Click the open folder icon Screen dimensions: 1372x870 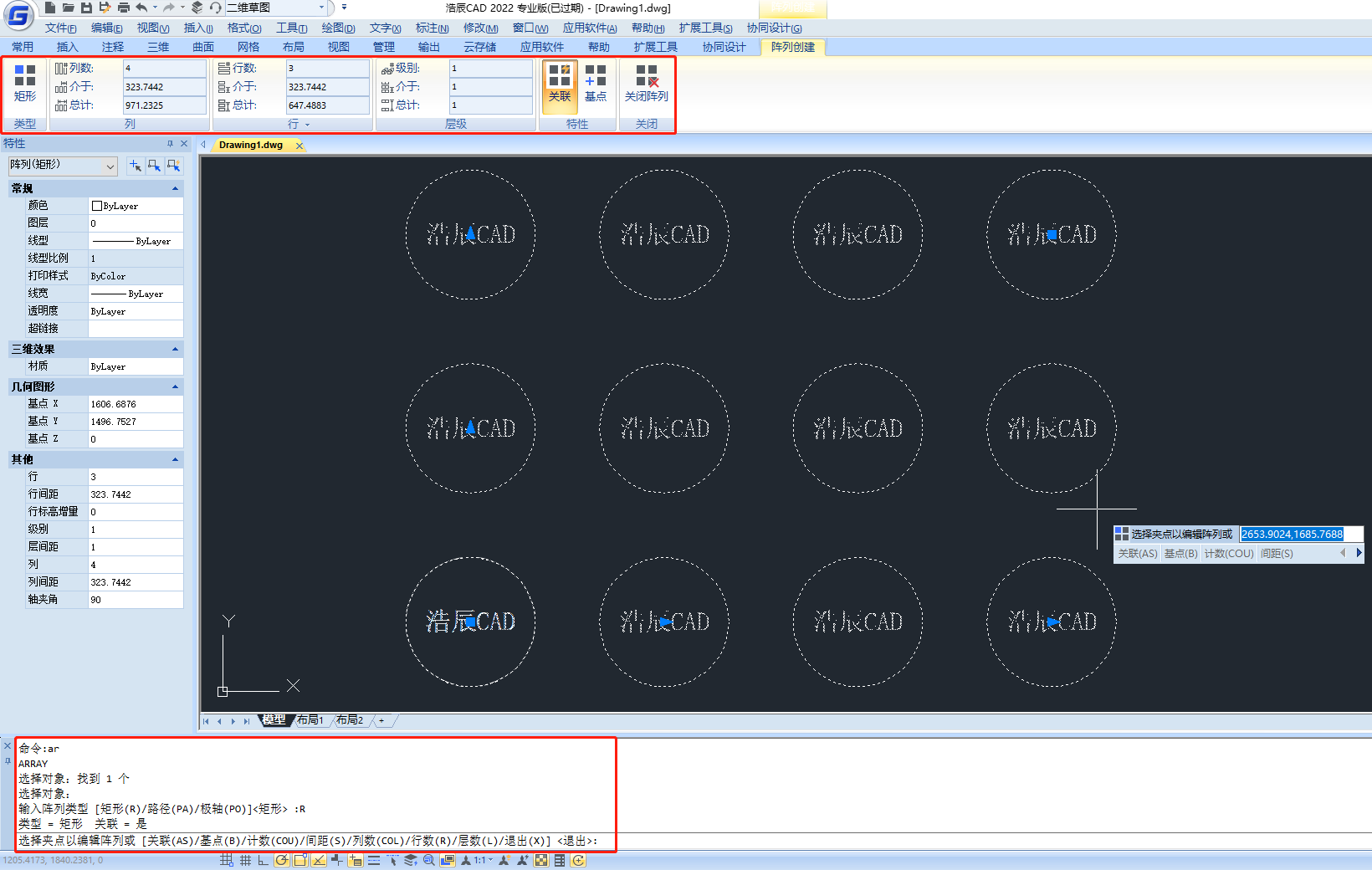click(x=69, y=8)
